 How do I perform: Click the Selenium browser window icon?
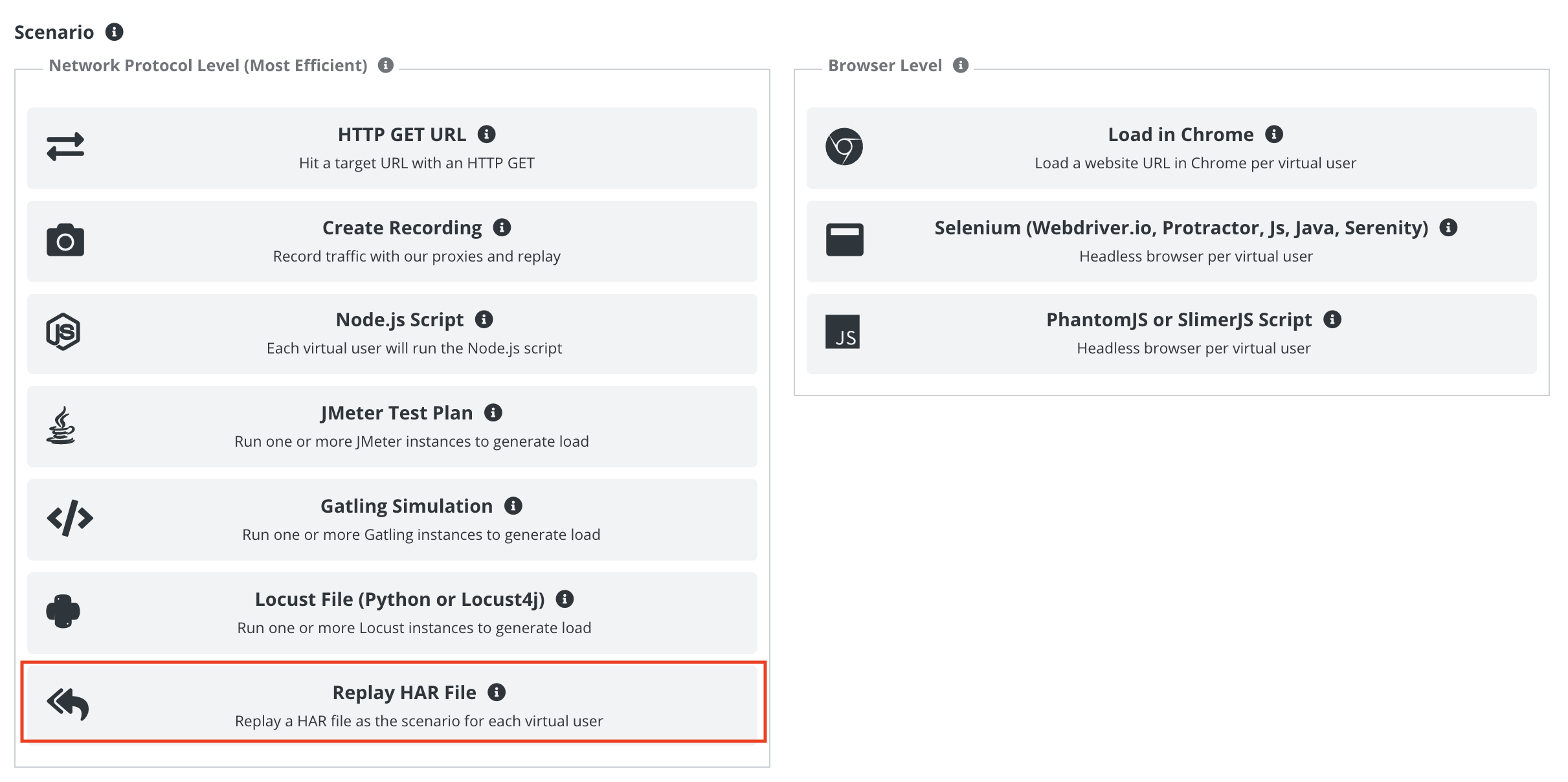(844, 240)
